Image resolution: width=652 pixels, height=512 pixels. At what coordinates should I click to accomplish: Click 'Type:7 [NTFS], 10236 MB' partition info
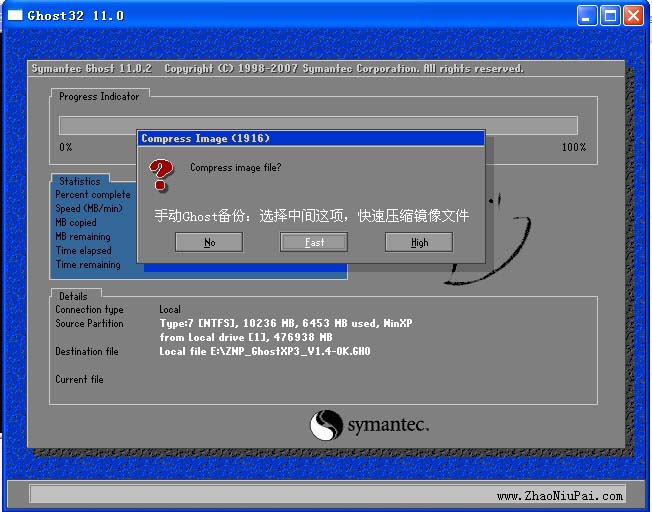[286, 323]
